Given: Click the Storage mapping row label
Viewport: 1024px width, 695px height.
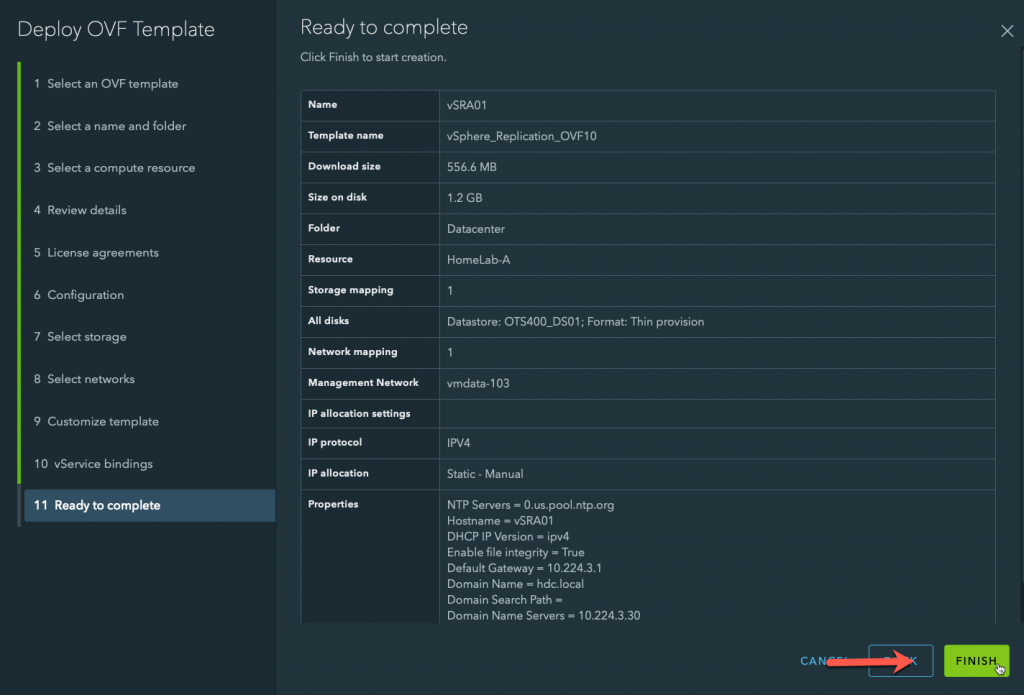Looking at the screenshot, I should (351, 290).
